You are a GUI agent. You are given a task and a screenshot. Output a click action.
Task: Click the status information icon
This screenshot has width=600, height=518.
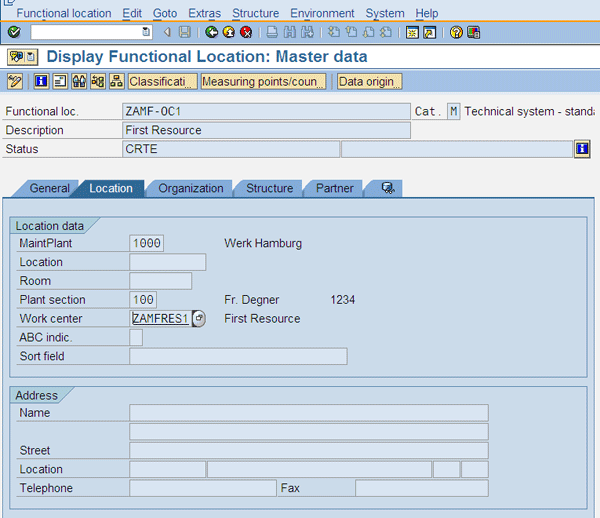point(582,149)
